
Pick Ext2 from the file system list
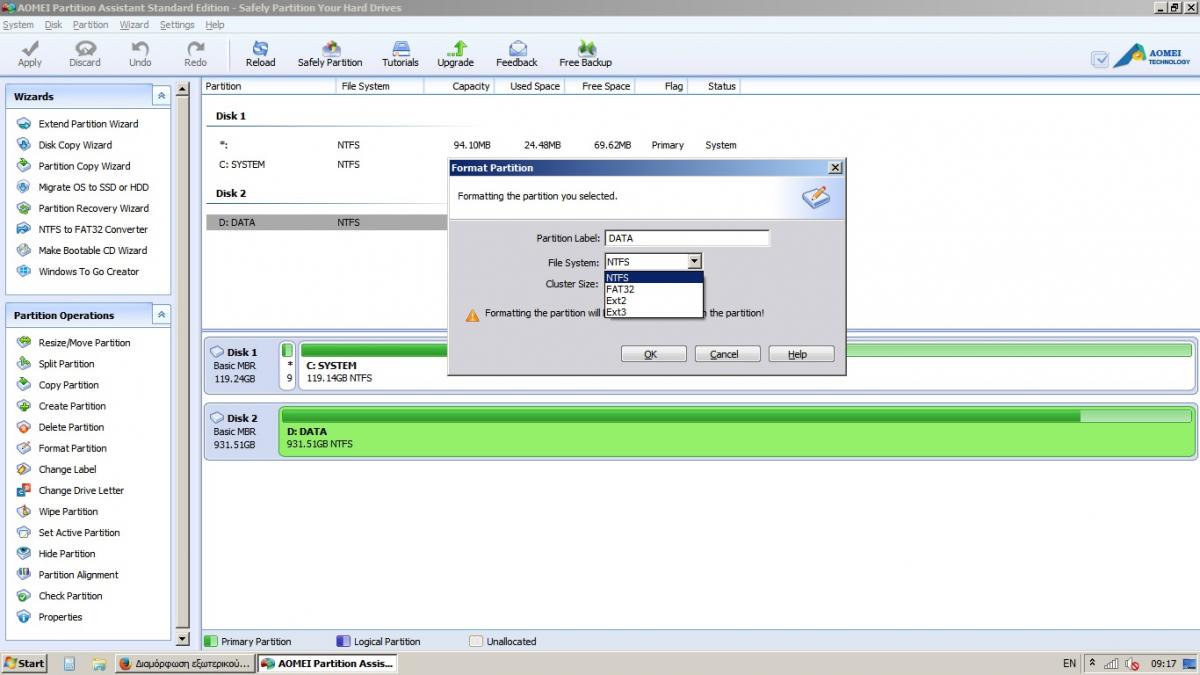tap(654, 300)
